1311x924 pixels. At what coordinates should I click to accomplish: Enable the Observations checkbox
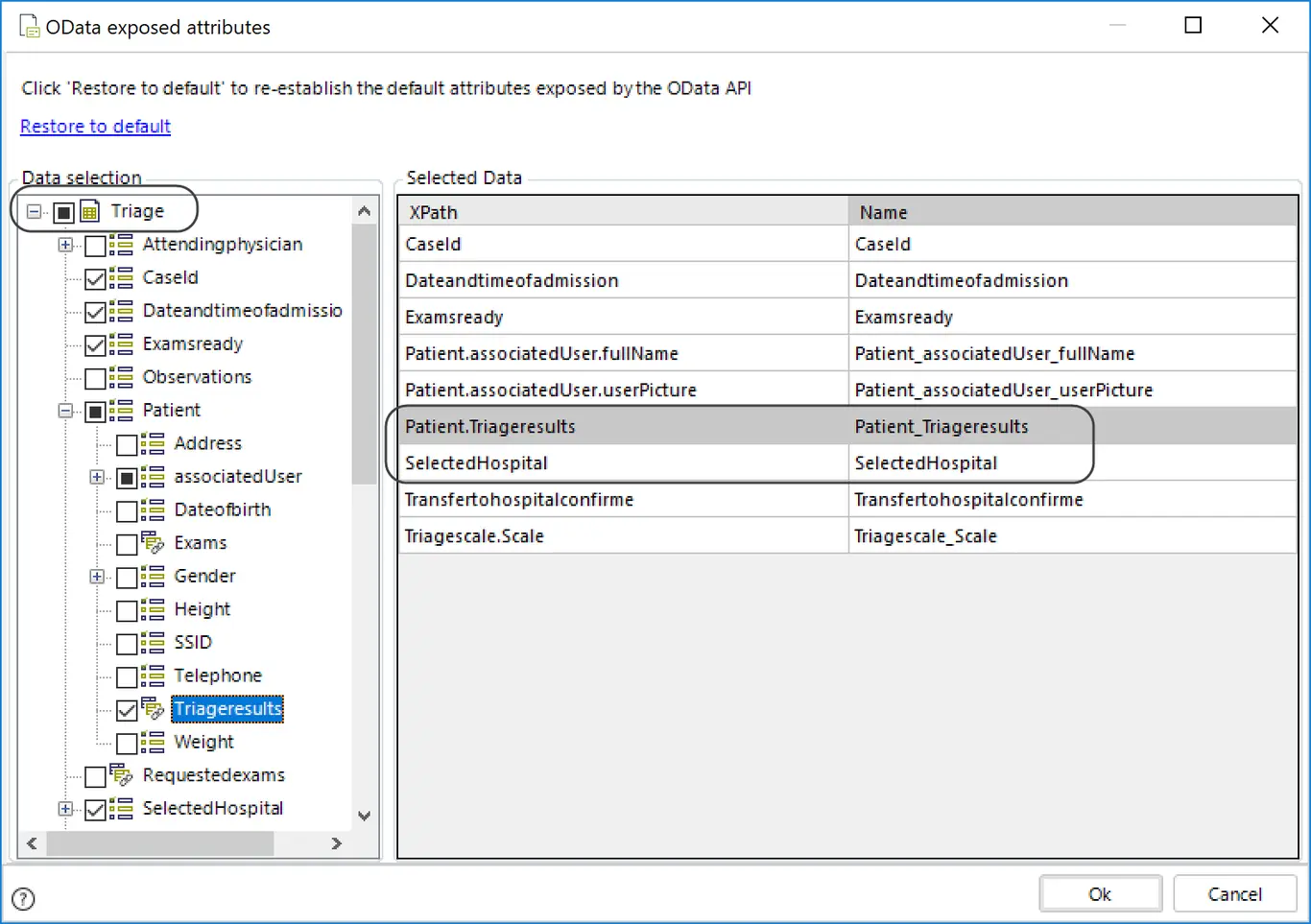(95, 379)
